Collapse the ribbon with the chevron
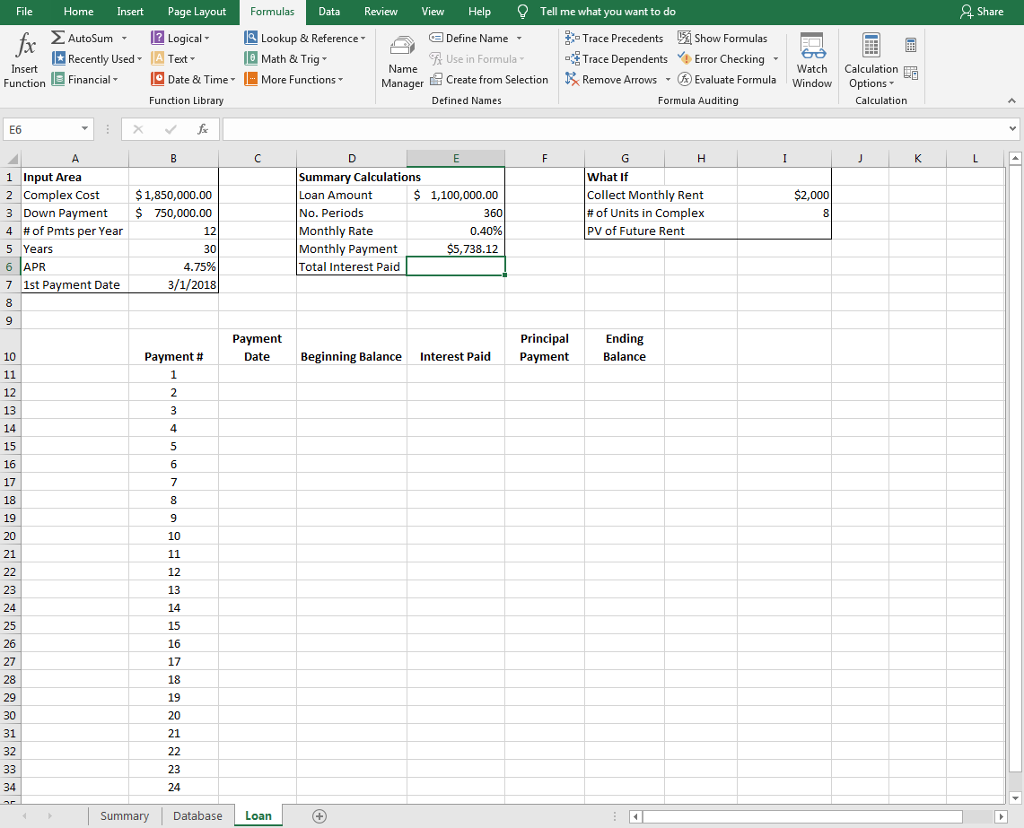Image resolution: width=1024 pixels, height=828 pixels. click(x=1011, y=100)
